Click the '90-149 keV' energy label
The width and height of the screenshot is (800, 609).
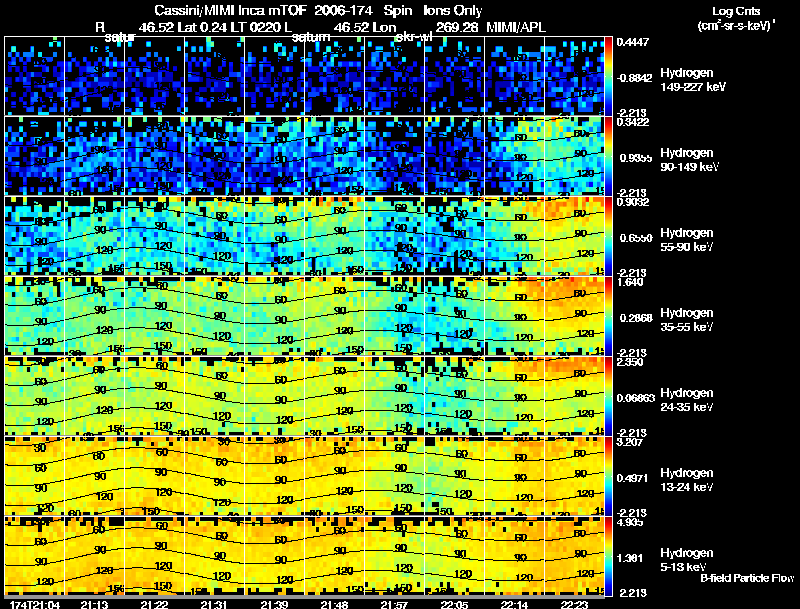click(x=689, y=167)
